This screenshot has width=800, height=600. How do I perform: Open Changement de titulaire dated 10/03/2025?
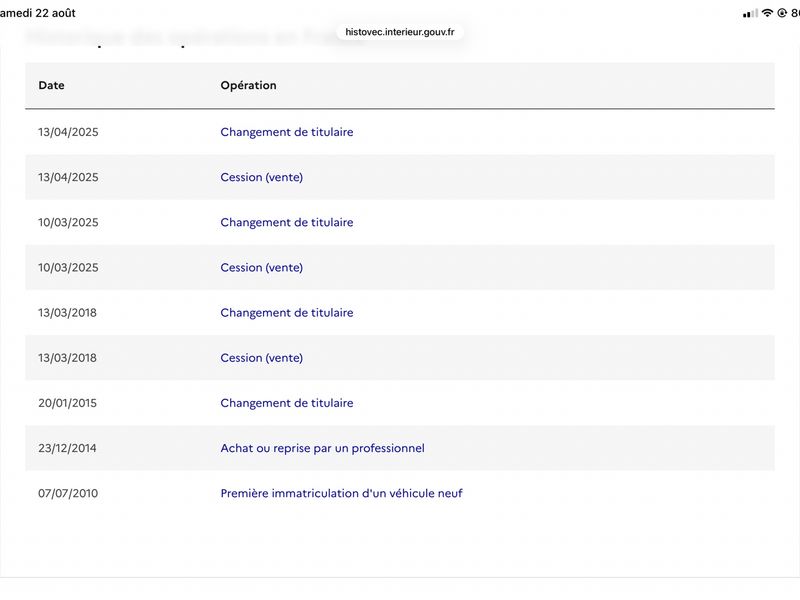coord(287,222)
